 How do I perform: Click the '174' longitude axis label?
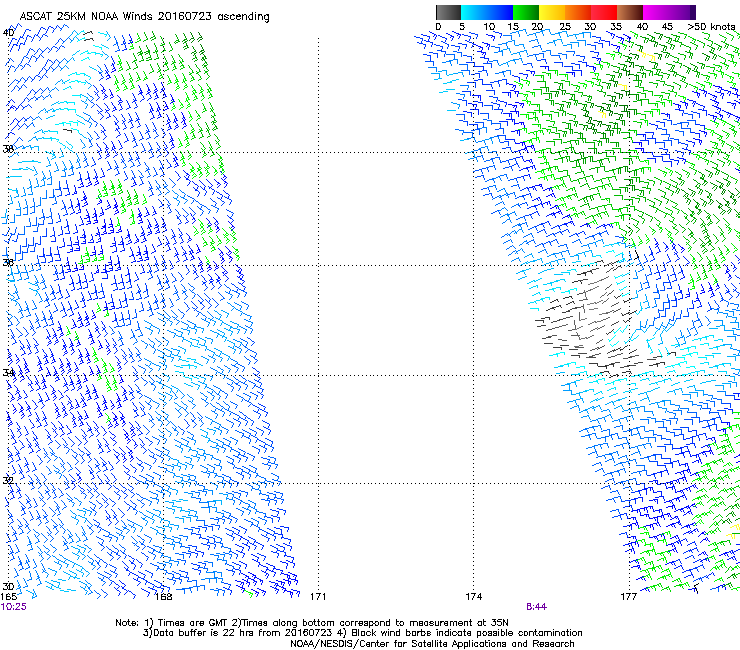473,597
